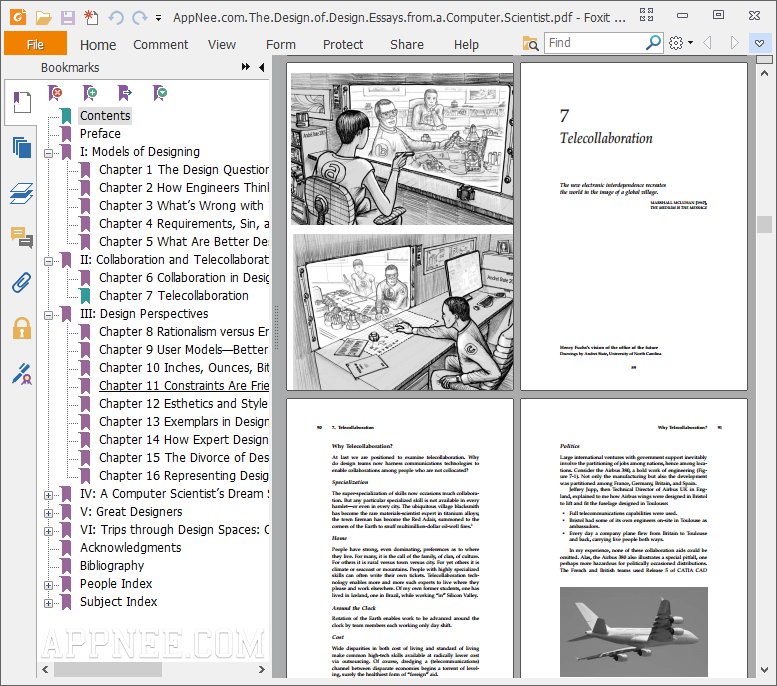Jump to Chapter 7 Telecollaboration bookmark
This screenshot has width=777, height=686.
coord(173,296)
